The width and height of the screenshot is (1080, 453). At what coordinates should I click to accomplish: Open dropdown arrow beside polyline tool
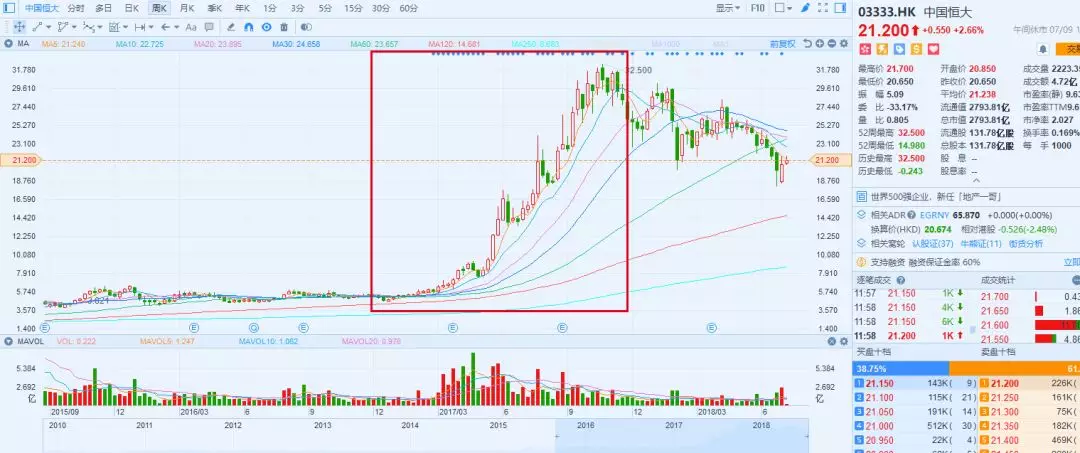point(74,28)
